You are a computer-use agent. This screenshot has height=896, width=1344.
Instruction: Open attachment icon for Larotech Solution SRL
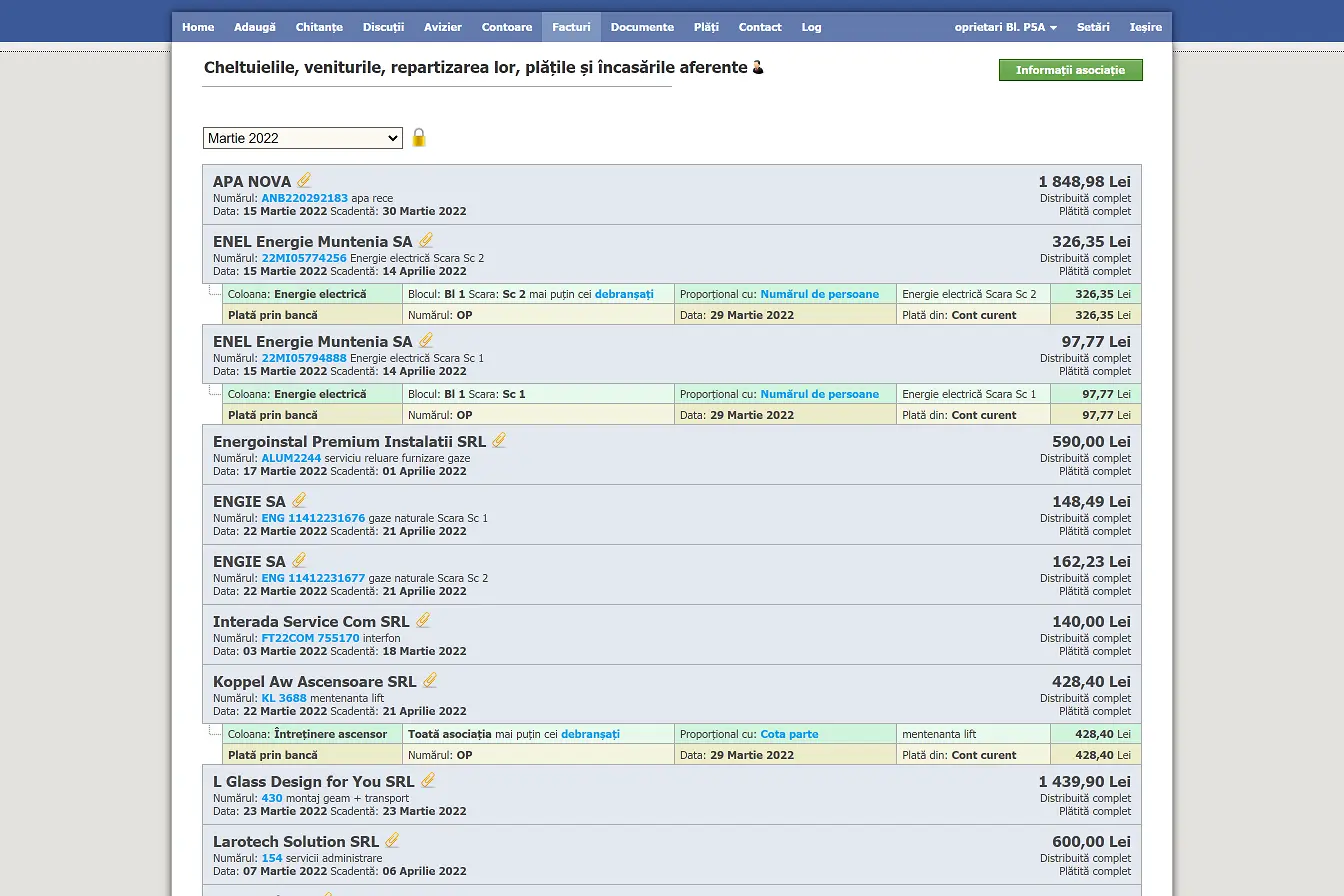click(x=392, y=840)
